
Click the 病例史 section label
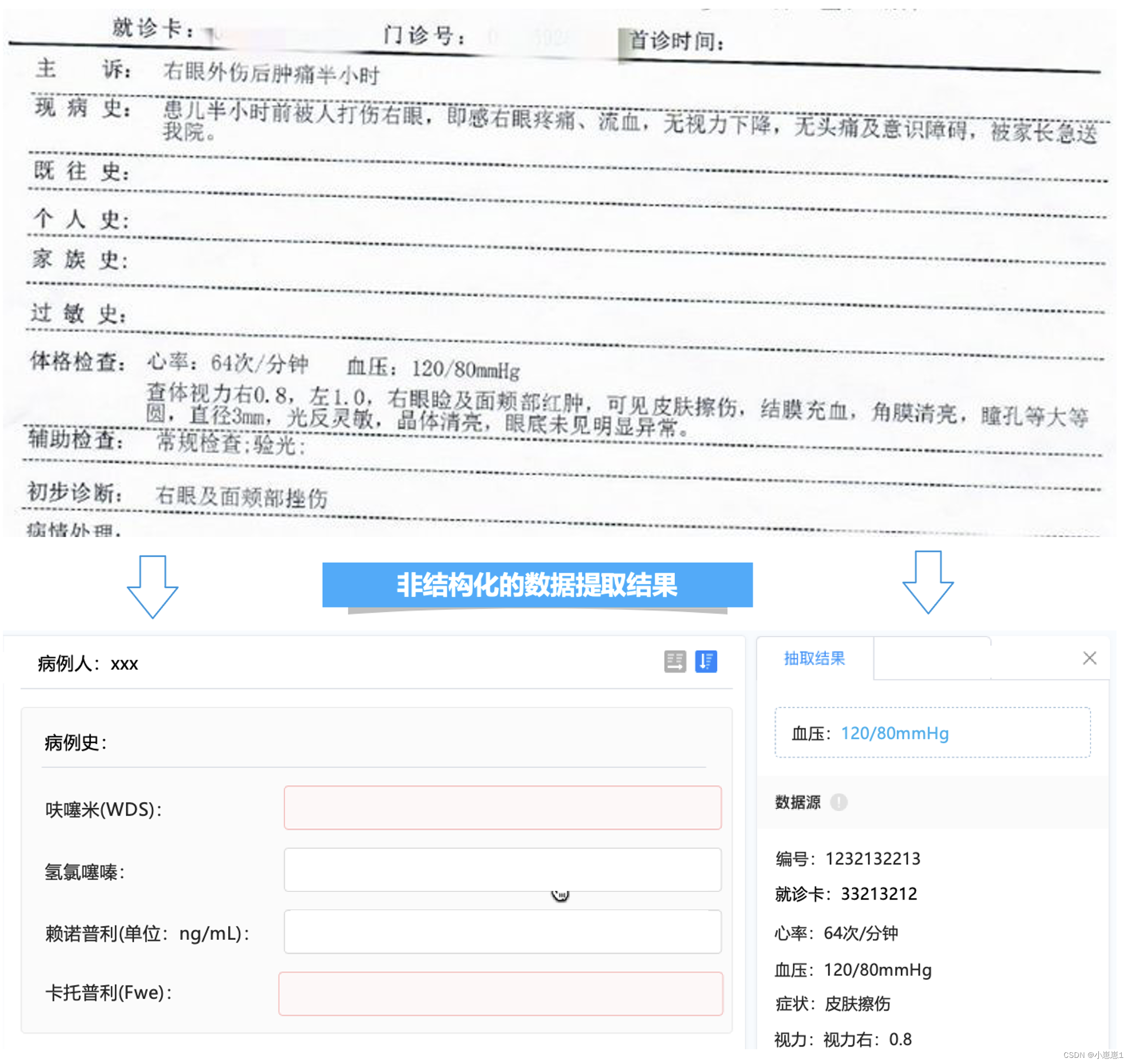pyautogui.click(x=76, y=742)
